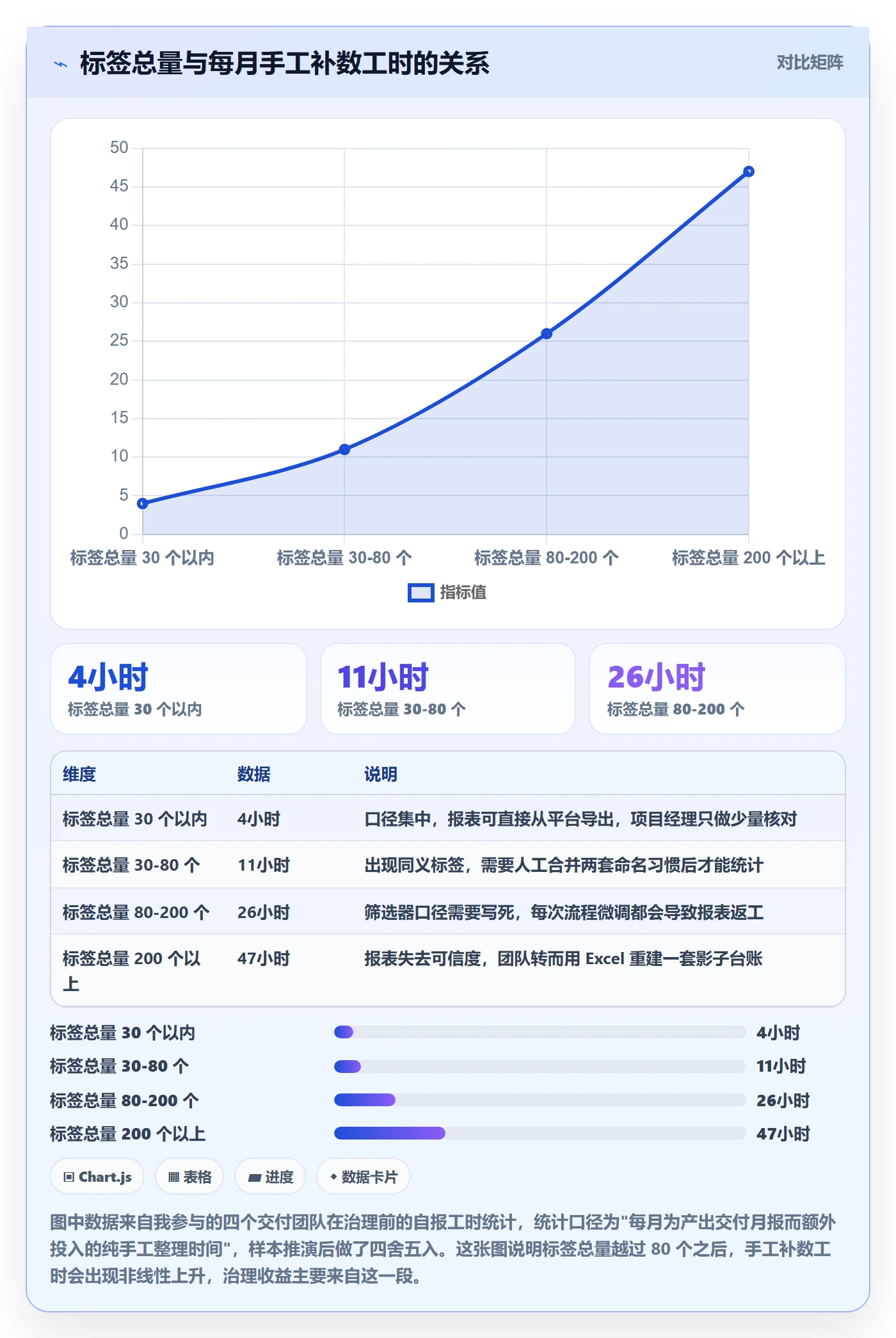Click the Chart.js tag chip
Image resolution: width=896 pixels, height=1338 pixels.
point(97,1177)
